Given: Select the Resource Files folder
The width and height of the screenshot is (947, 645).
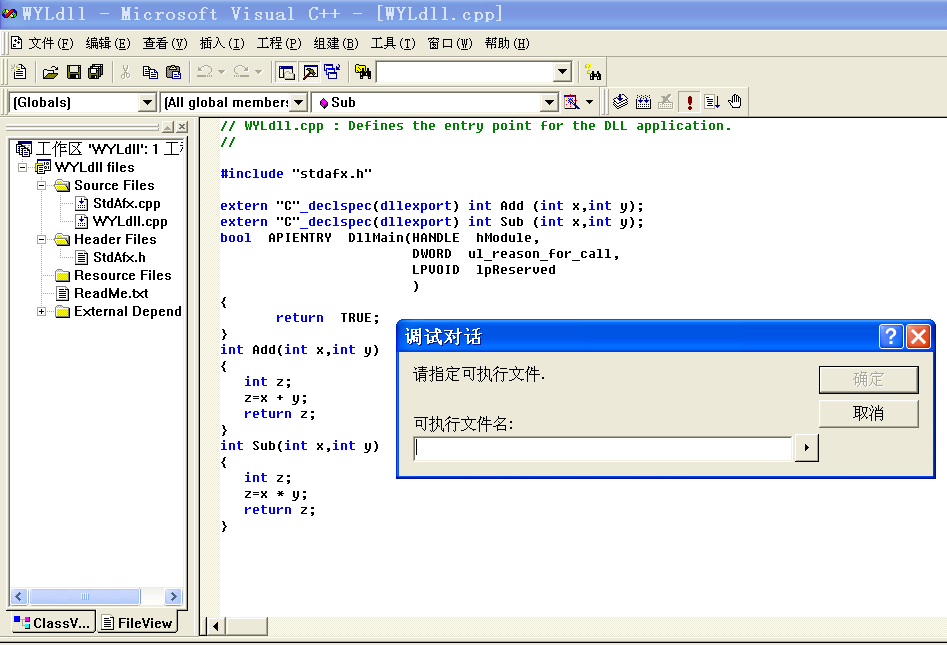Looking at the screenshot, I should click(x=123, y=275).
